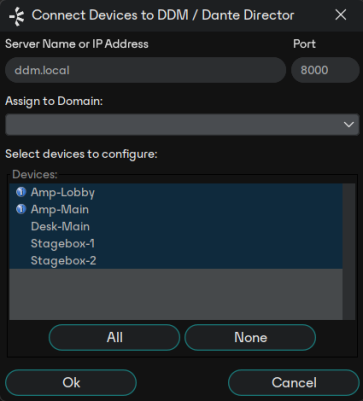Open the Assign to Domain dropdown
Screen dimensions: 363x401
(182, 124)
